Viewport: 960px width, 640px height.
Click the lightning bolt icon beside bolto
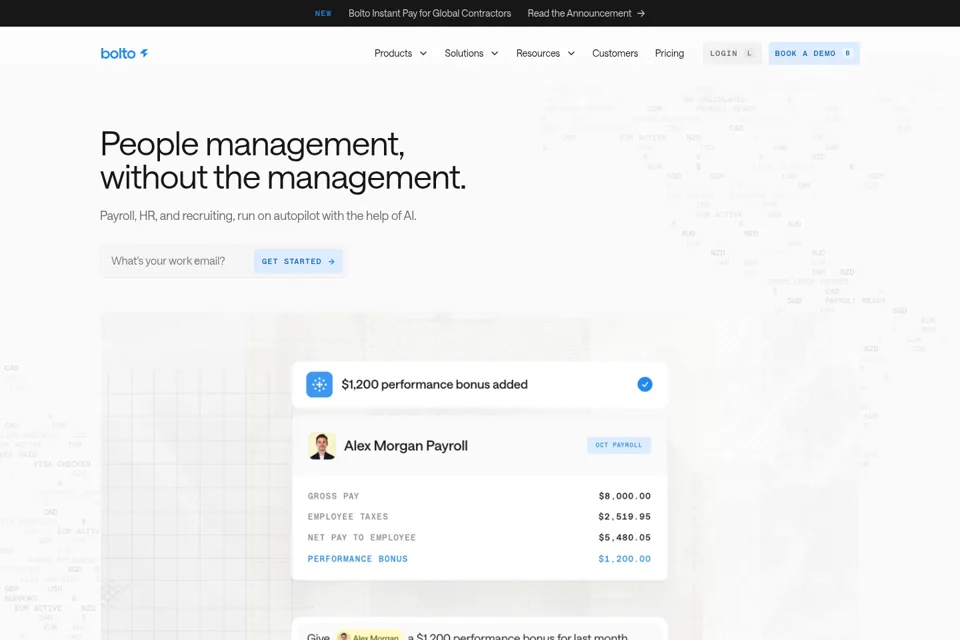click(x=144, y=53)
